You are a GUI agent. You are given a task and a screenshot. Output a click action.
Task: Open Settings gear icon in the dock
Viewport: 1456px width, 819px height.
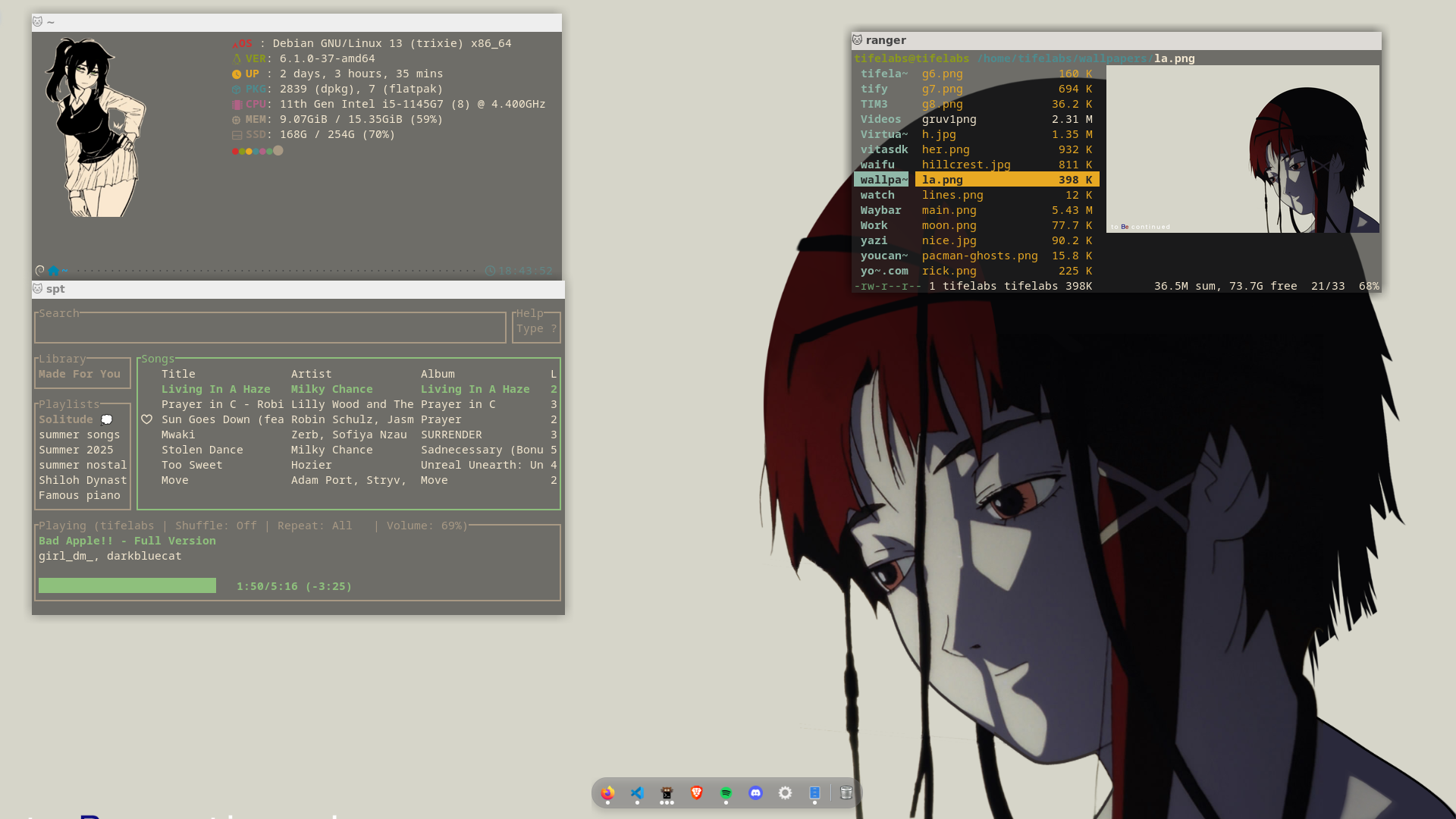[785, 792]
